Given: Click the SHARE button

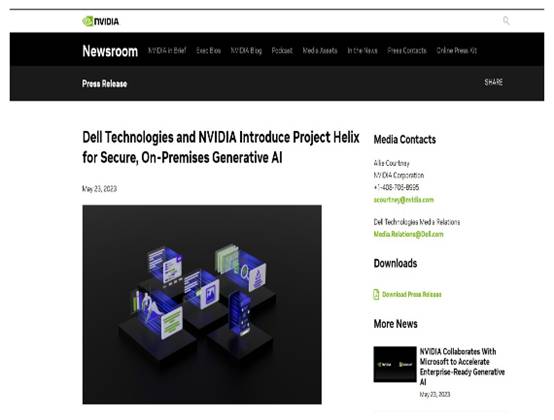Looking at the screenshot, I should [x=494, y=82].
